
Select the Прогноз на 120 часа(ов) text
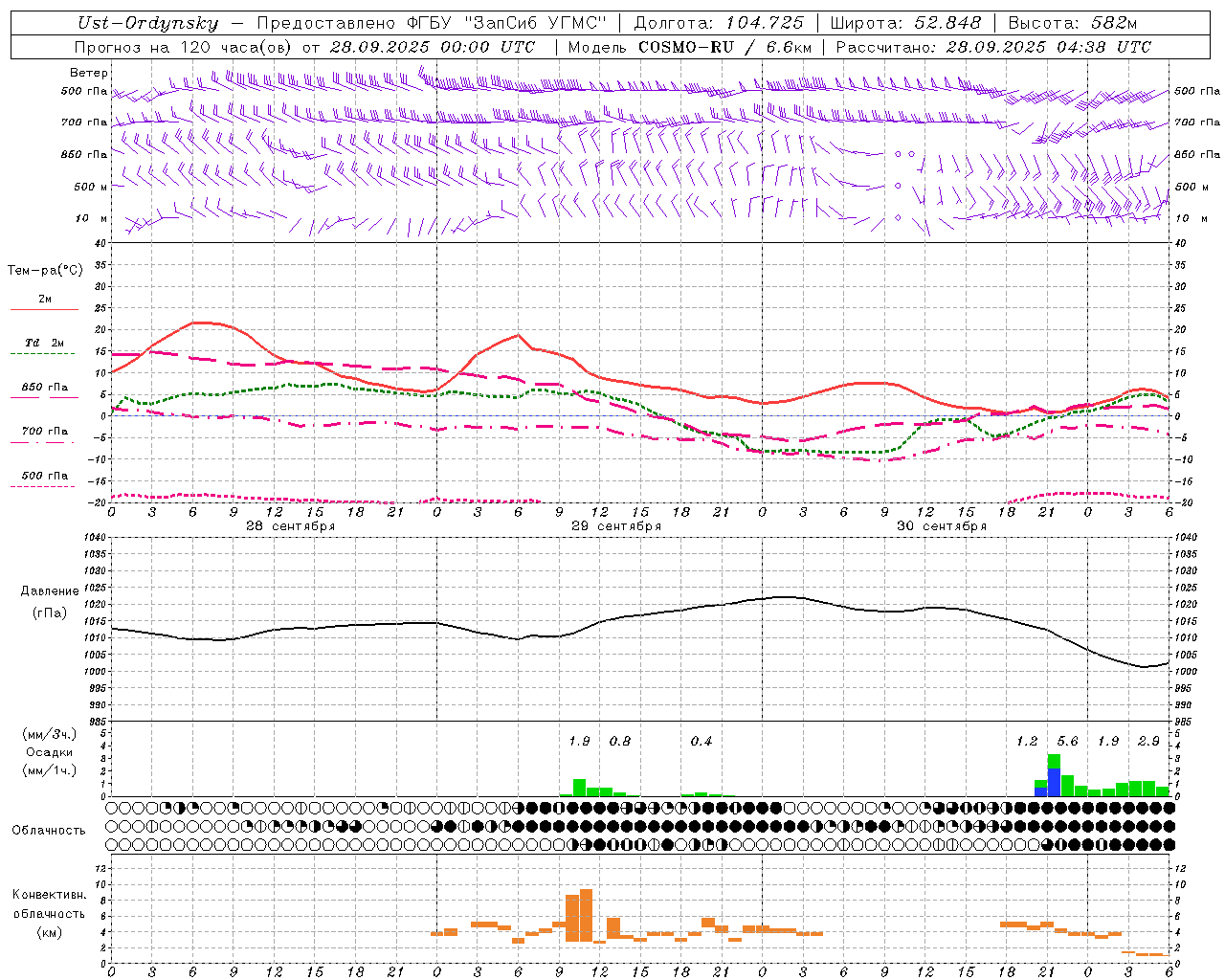[185, 47]
